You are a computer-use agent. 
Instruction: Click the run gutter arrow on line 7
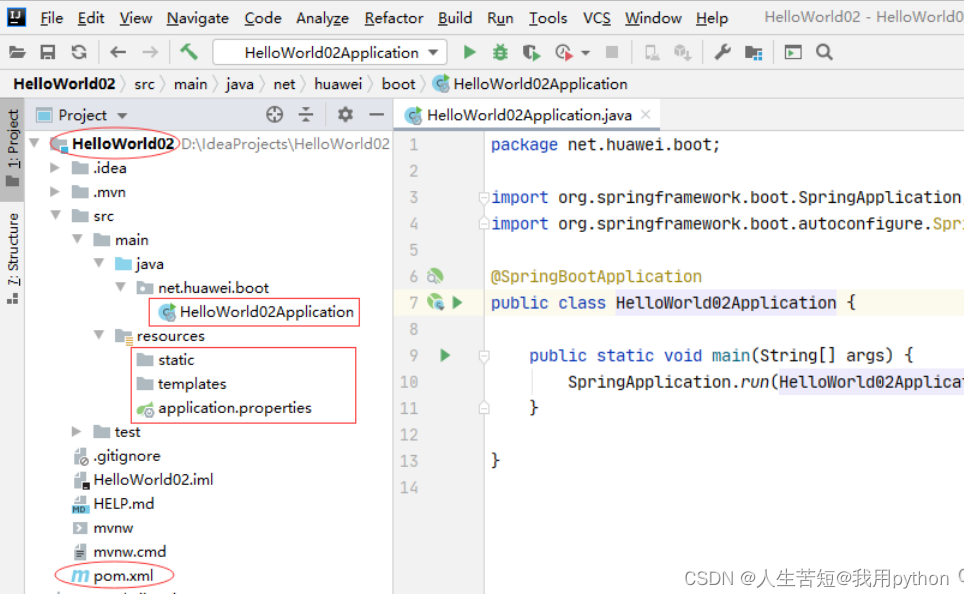pos(457,302)
